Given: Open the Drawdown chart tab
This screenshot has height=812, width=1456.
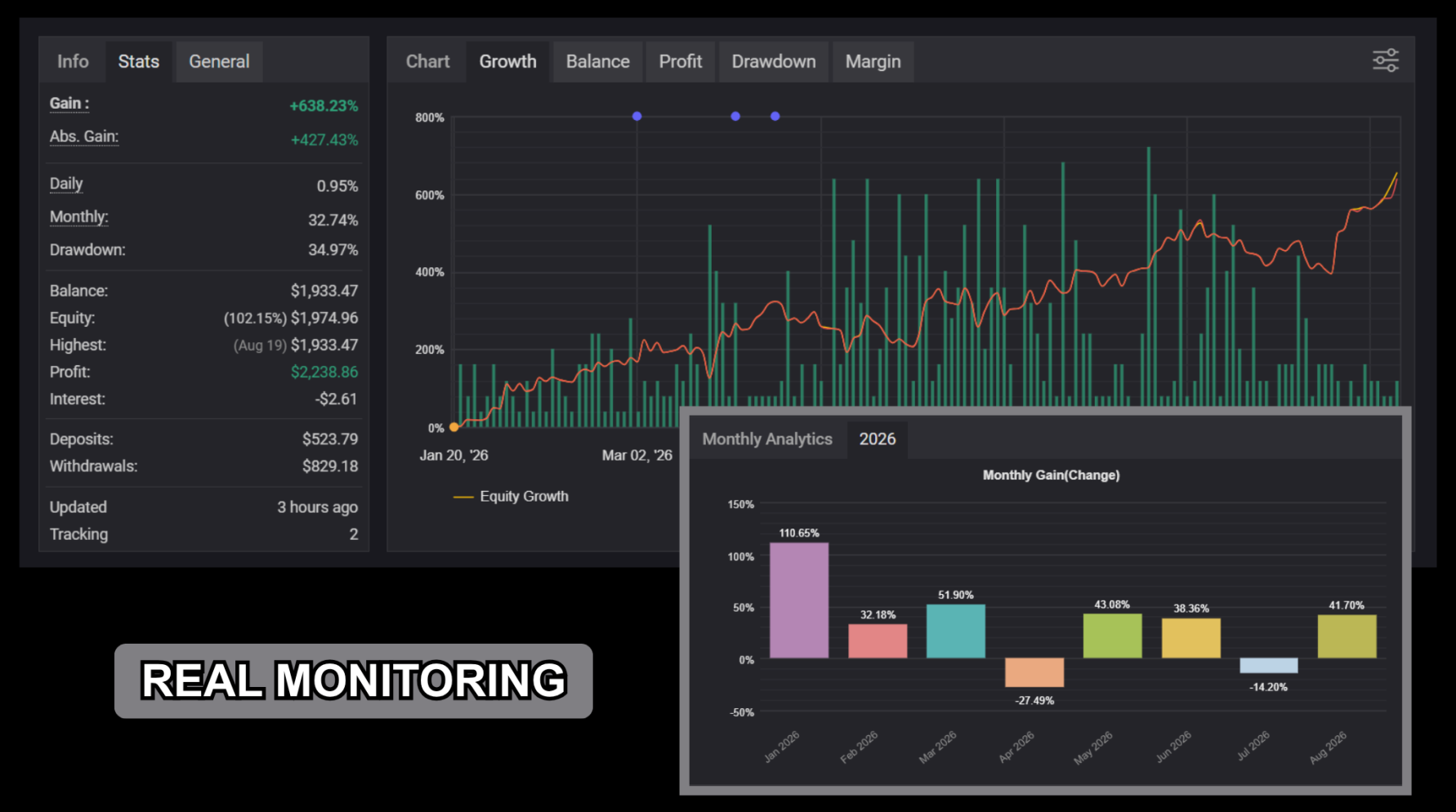Looking at the screenshot, I should tap(773, 61).
